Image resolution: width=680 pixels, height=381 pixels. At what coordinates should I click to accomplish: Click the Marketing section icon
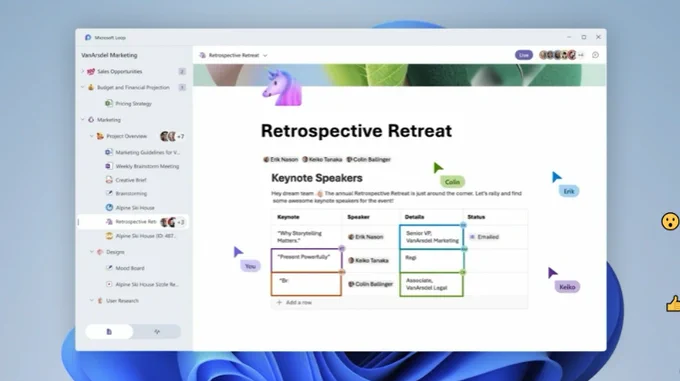(91, 120)
